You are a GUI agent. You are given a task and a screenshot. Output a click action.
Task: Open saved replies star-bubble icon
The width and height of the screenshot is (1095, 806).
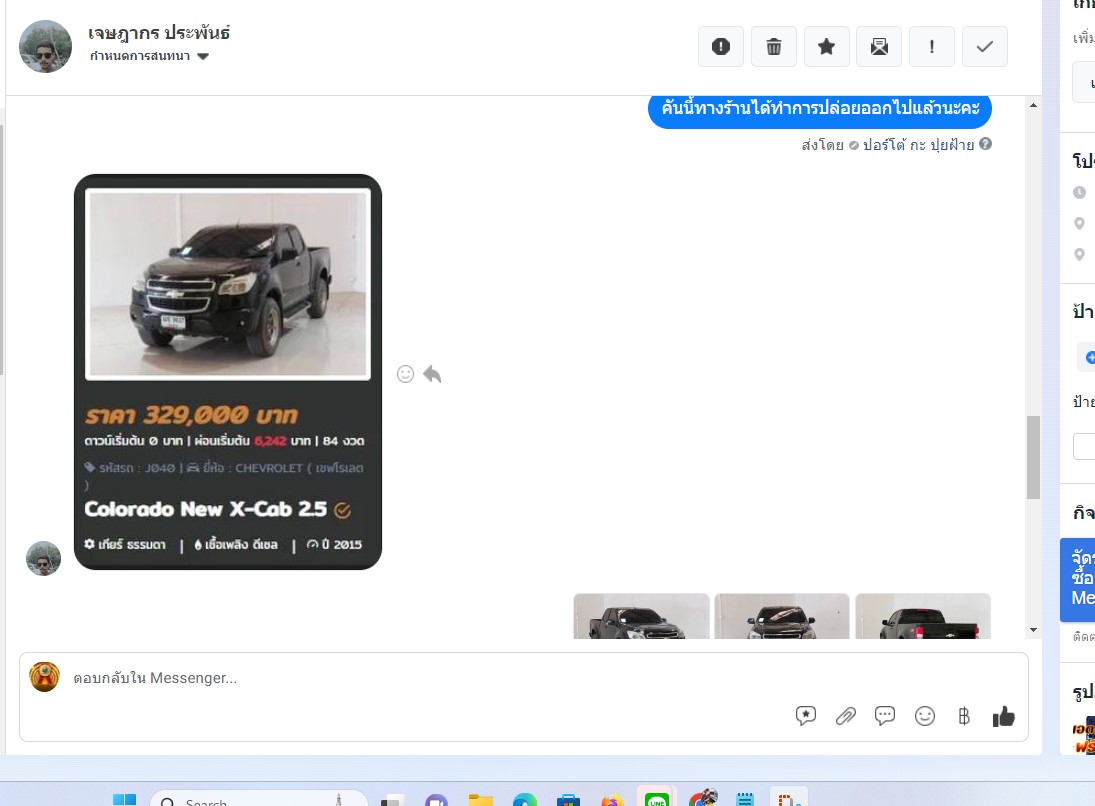point(806,716)
